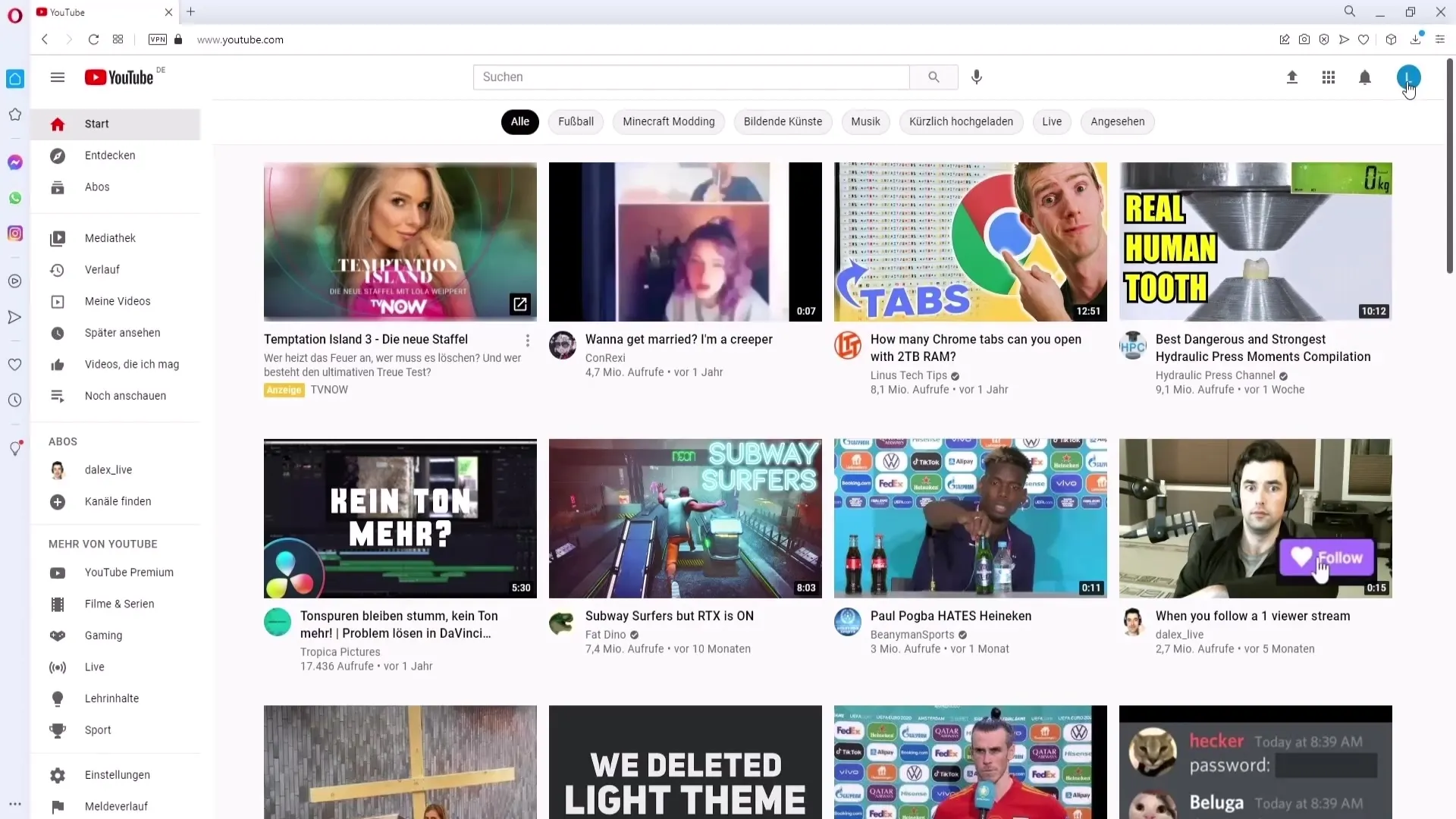
Task: Open Mediathek in sidebar
Action: pos(115,238)
